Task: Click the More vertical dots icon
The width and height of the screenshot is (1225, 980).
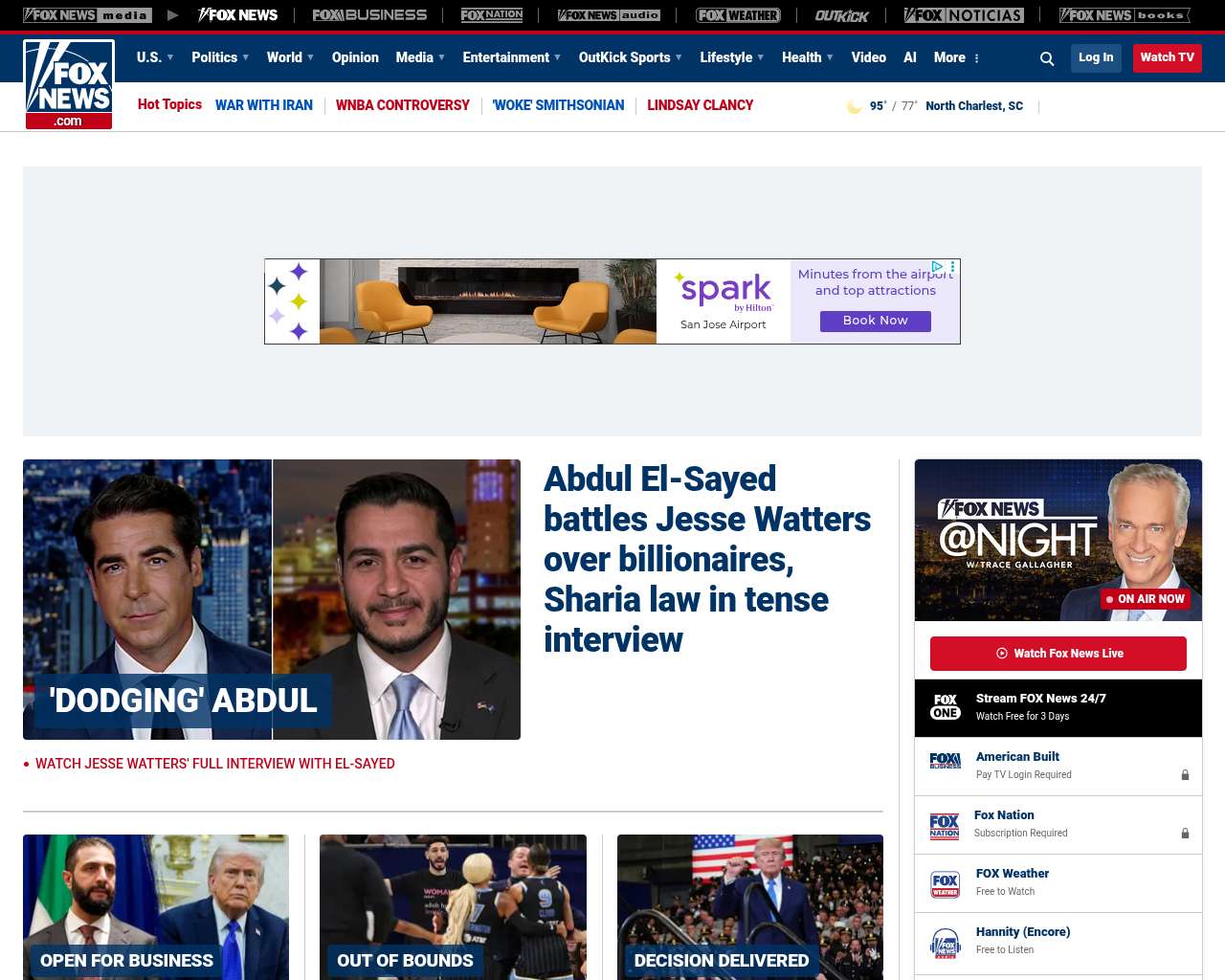Action: [976, 58]
